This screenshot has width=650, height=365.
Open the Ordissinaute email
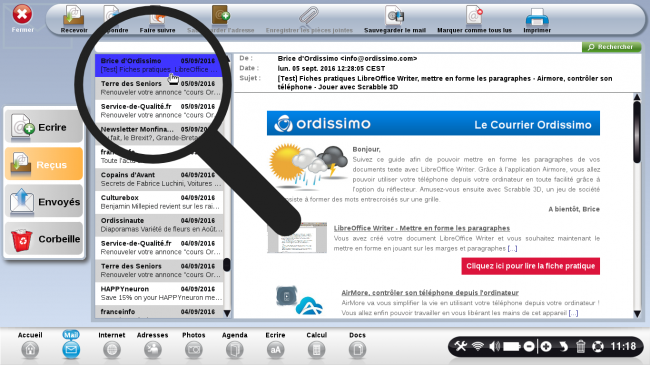point(159,225)
